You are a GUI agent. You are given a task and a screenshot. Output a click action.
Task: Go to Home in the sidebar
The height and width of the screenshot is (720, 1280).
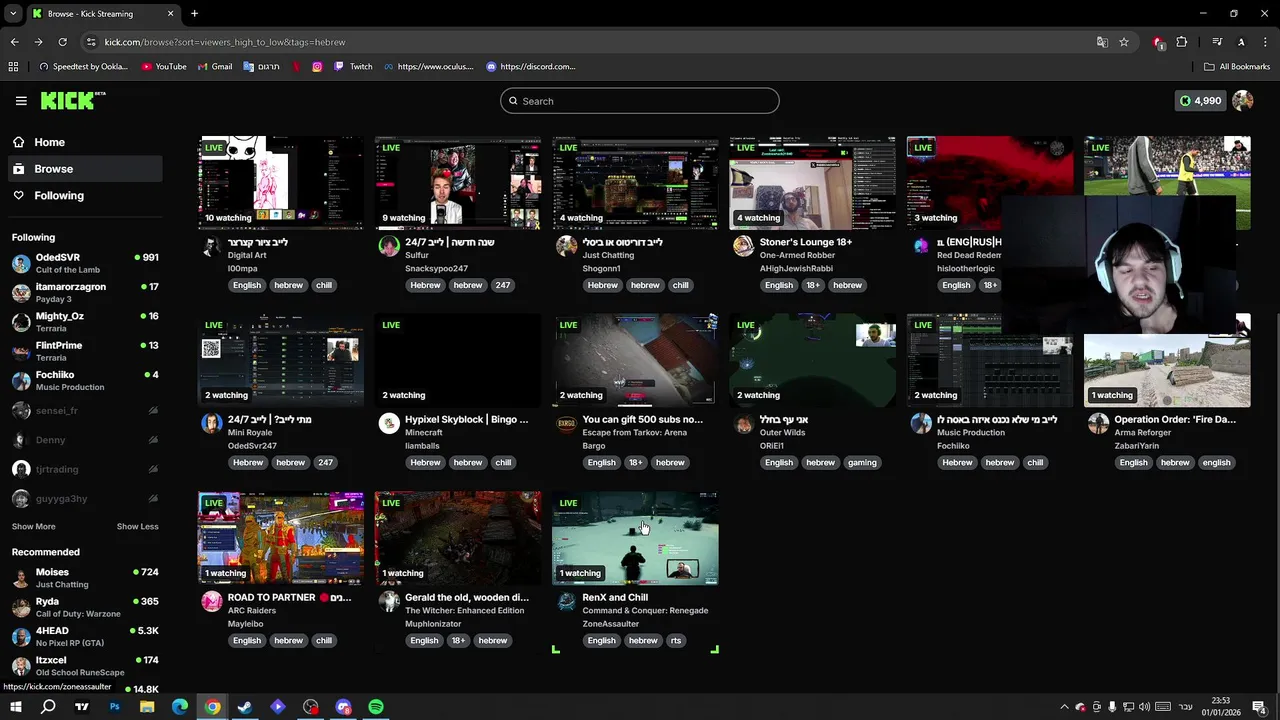point(81,142)
